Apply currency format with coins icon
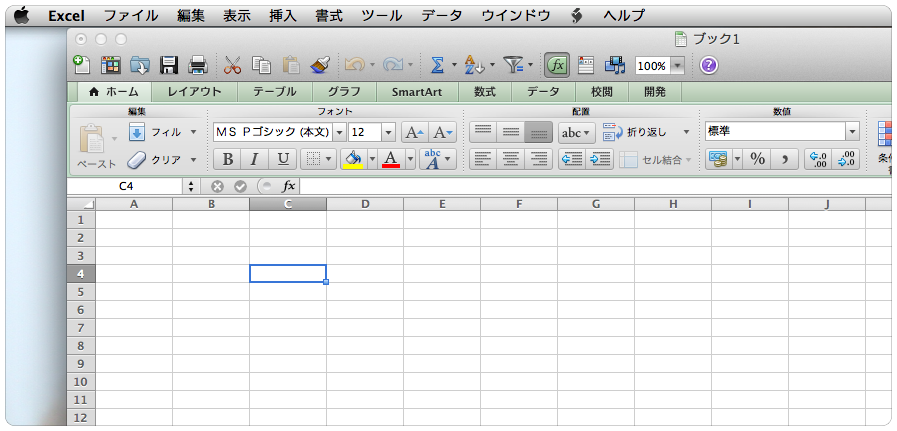The width and height of the screenshot is (897, 431). 717,159
